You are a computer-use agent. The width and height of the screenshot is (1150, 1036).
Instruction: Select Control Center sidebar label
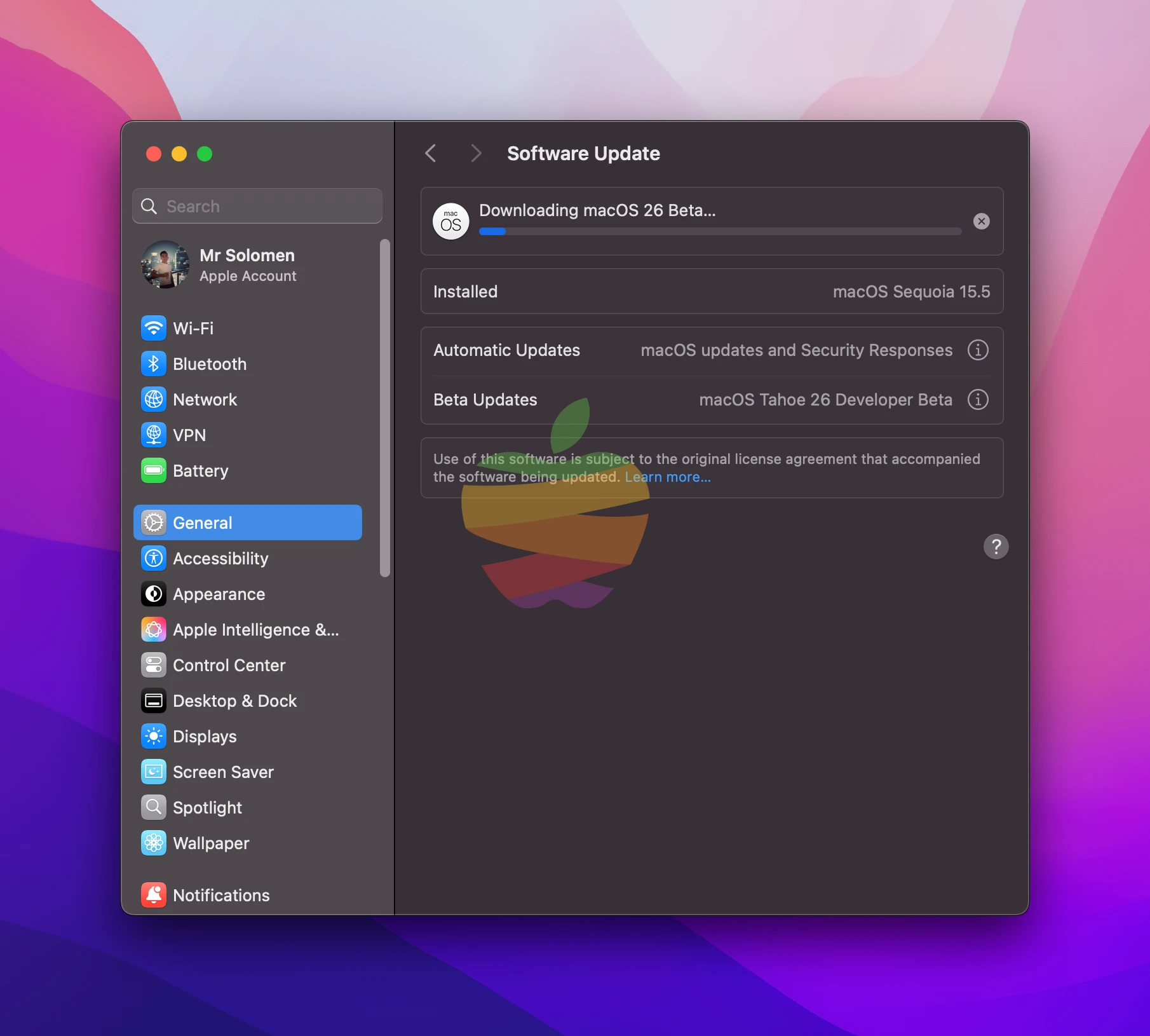point(229,665)
